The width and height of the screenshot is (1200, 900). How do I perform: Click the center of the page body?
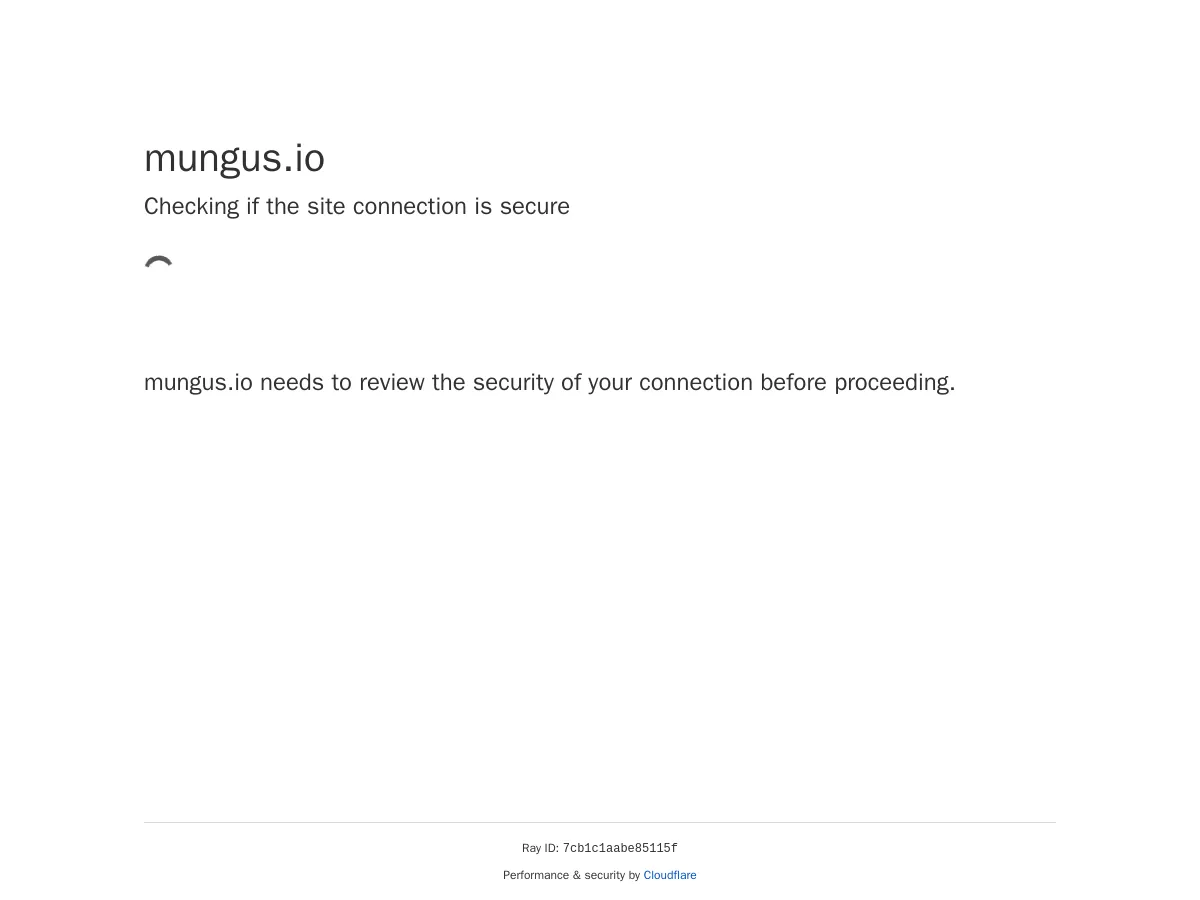point(600,450)
